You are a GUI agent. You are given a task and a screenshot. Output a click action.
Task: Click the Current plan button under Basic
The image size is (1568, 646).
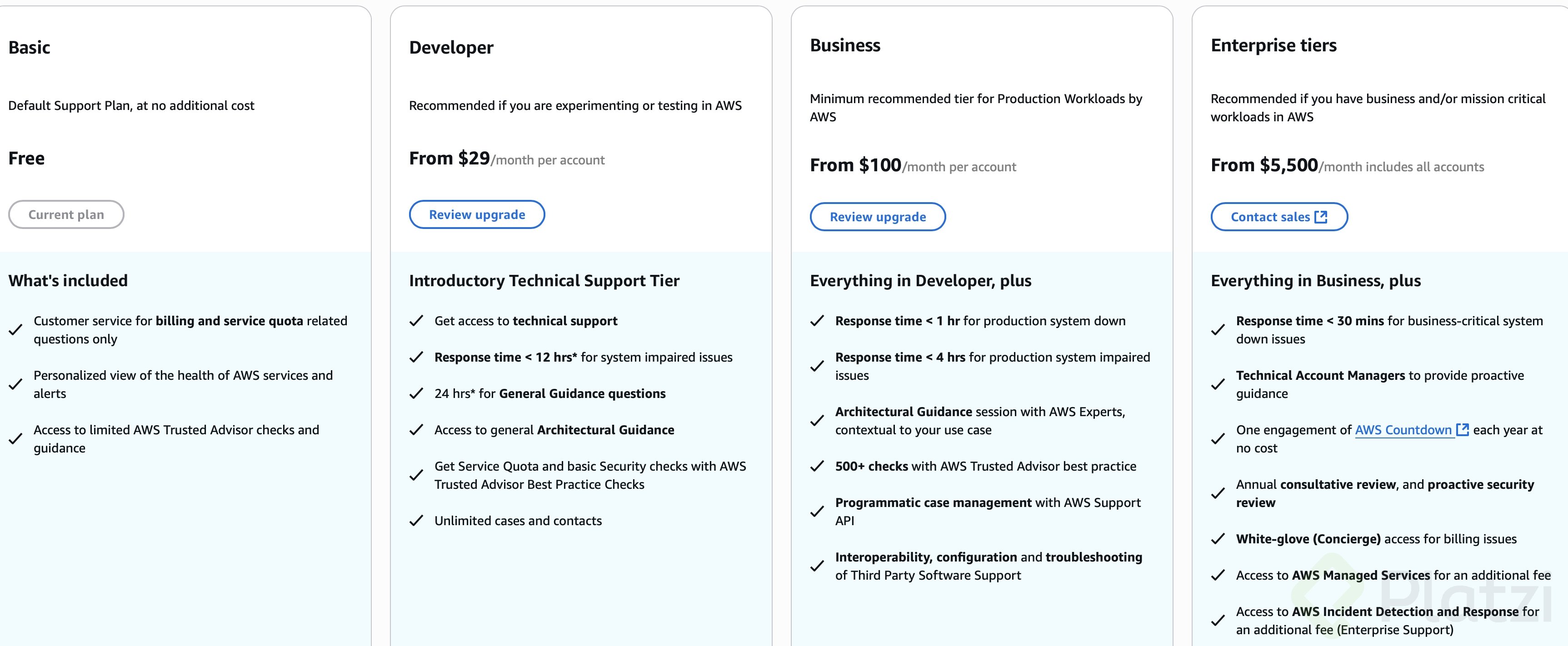pos(66,215)
